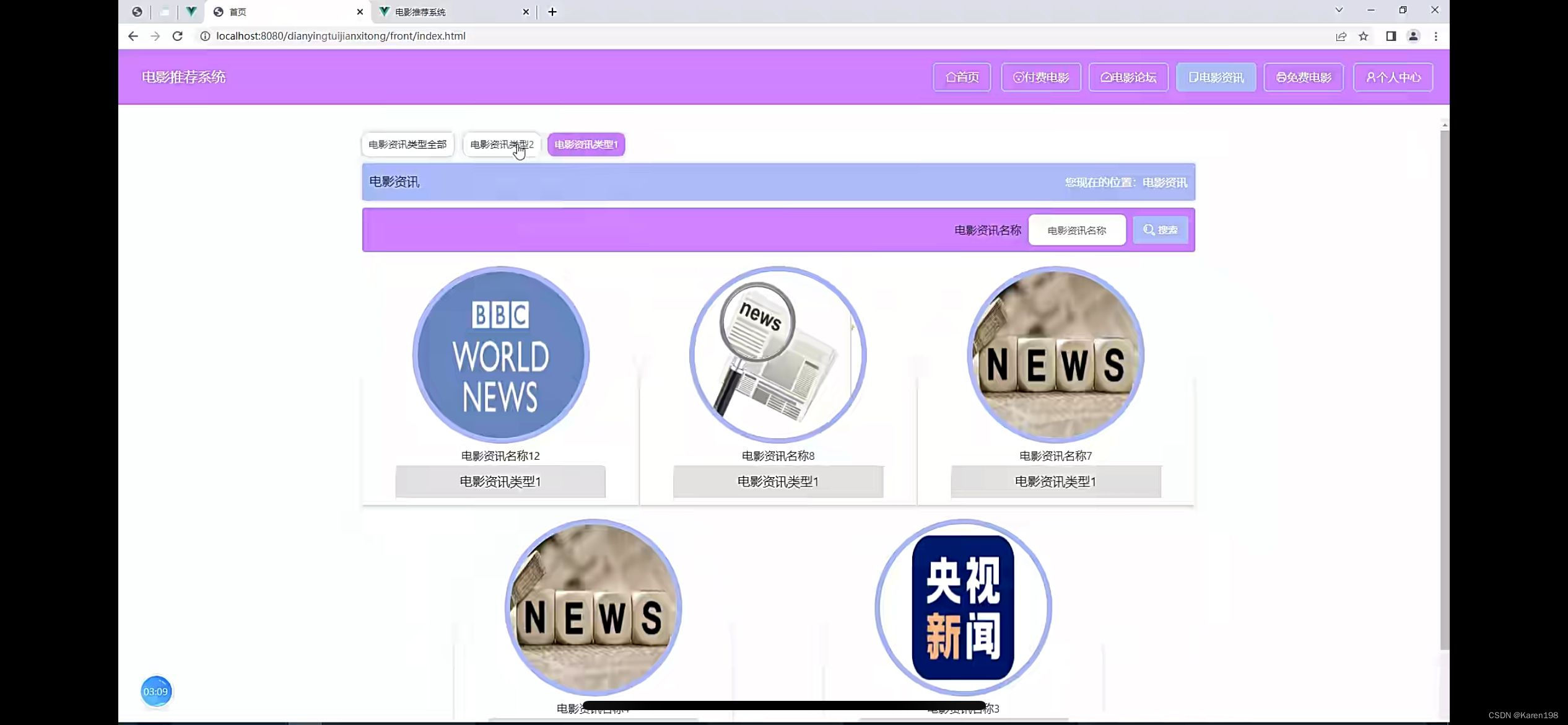Click the site info icon in address bar
The width and height of the screenshot is (1568, 725).
click(x=205, y=36)
